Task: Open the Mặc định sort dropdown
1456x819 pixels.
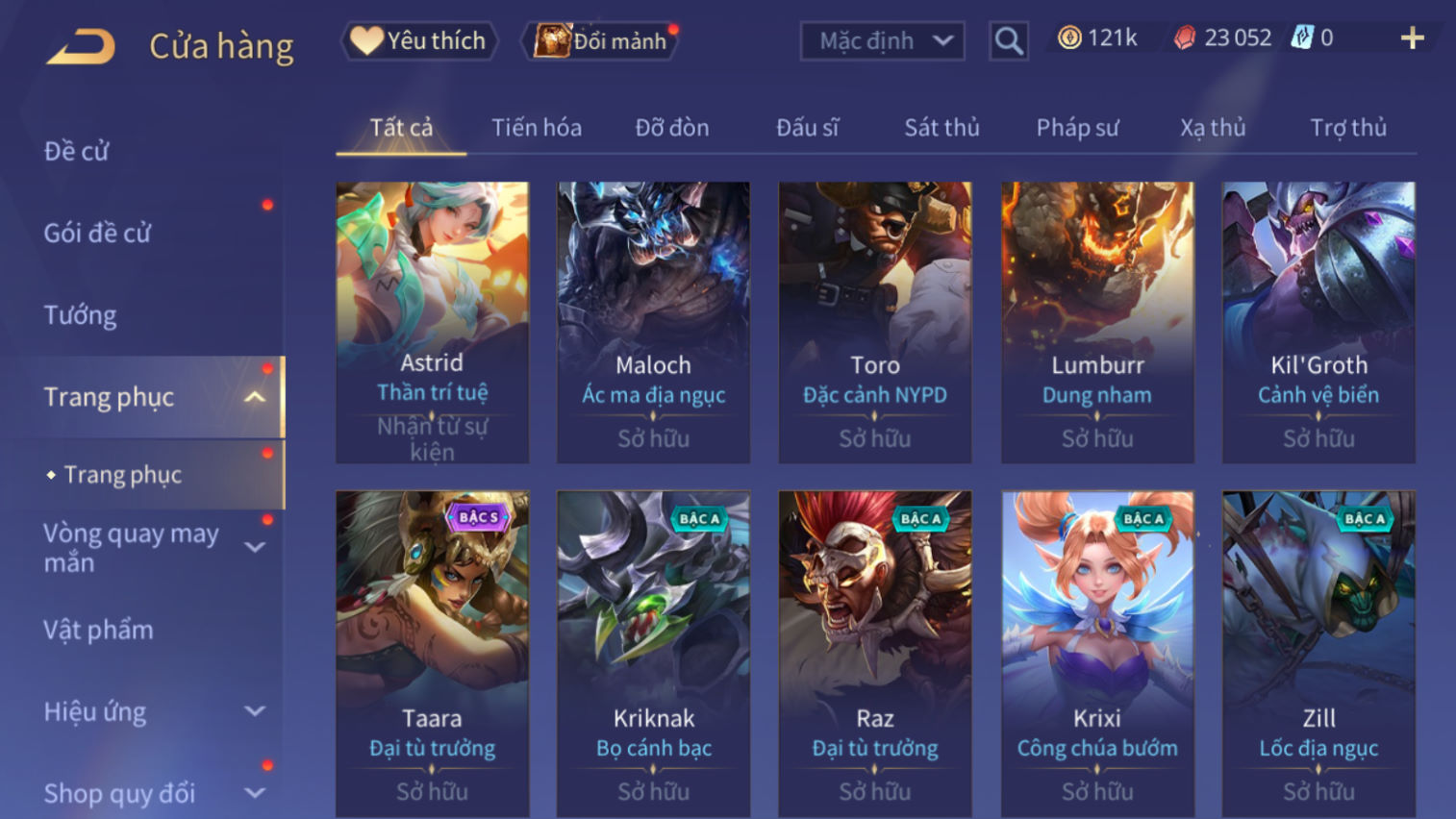Action: pyautogui.click(x=883, y=40)
